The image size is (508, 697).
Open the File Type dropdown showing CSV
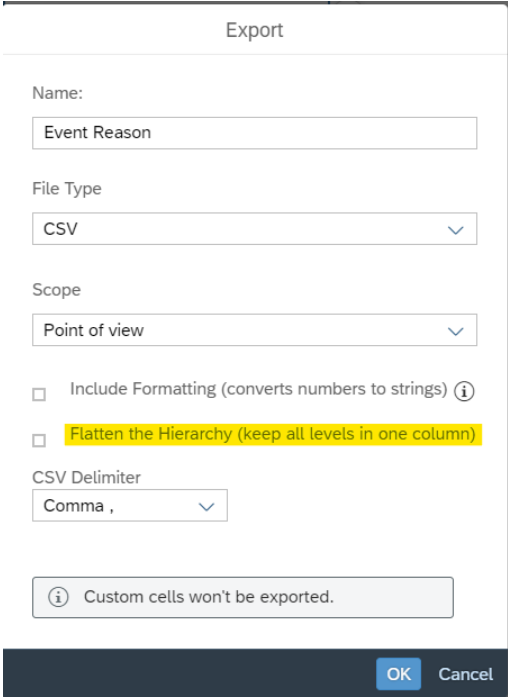255,229
